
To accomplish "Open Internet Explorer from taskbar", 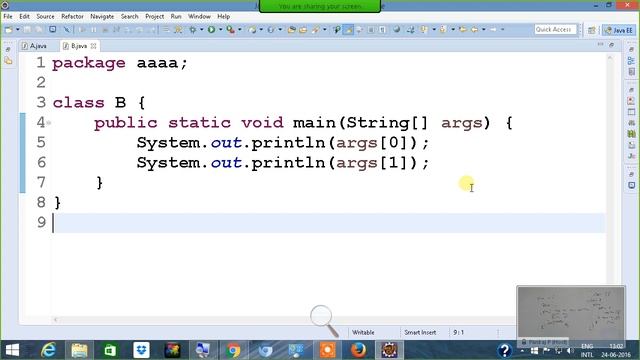I will [x=48, y=350].
